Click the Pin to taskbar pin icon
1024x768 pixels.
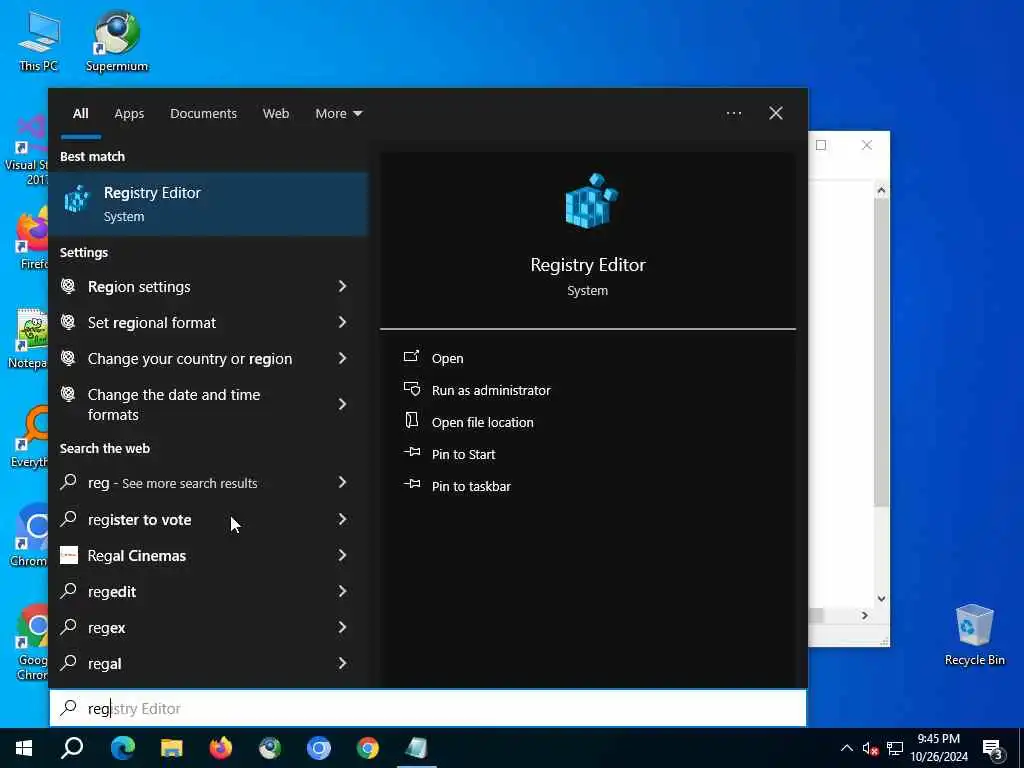click(411, 485)
